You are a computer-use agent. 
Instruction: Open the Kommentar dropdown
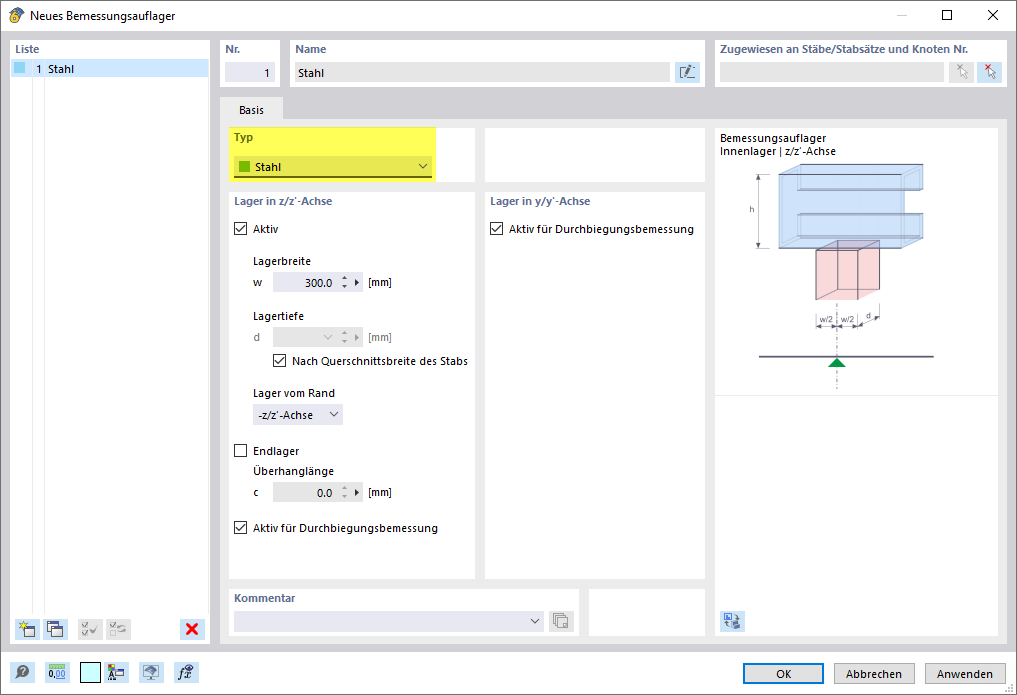pyautogui.click(x=389, y=621)
